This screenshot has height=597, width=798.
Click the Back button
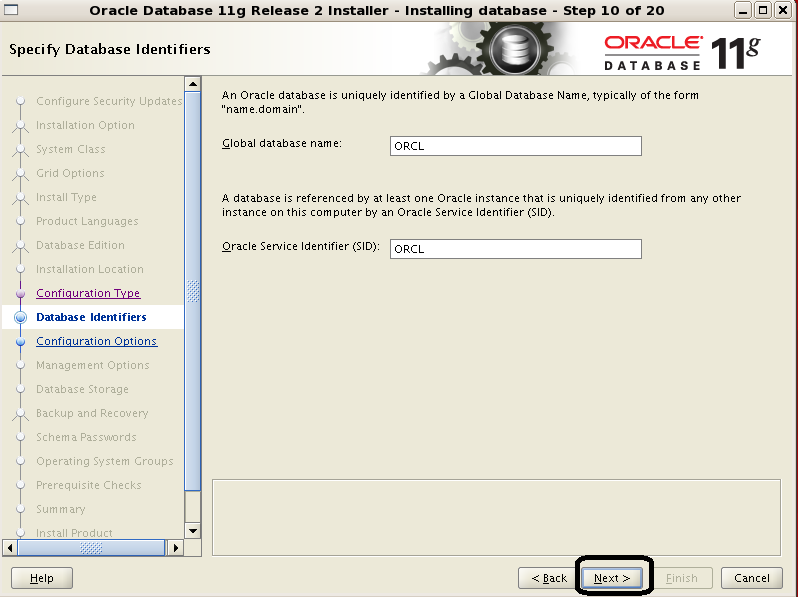549,578
